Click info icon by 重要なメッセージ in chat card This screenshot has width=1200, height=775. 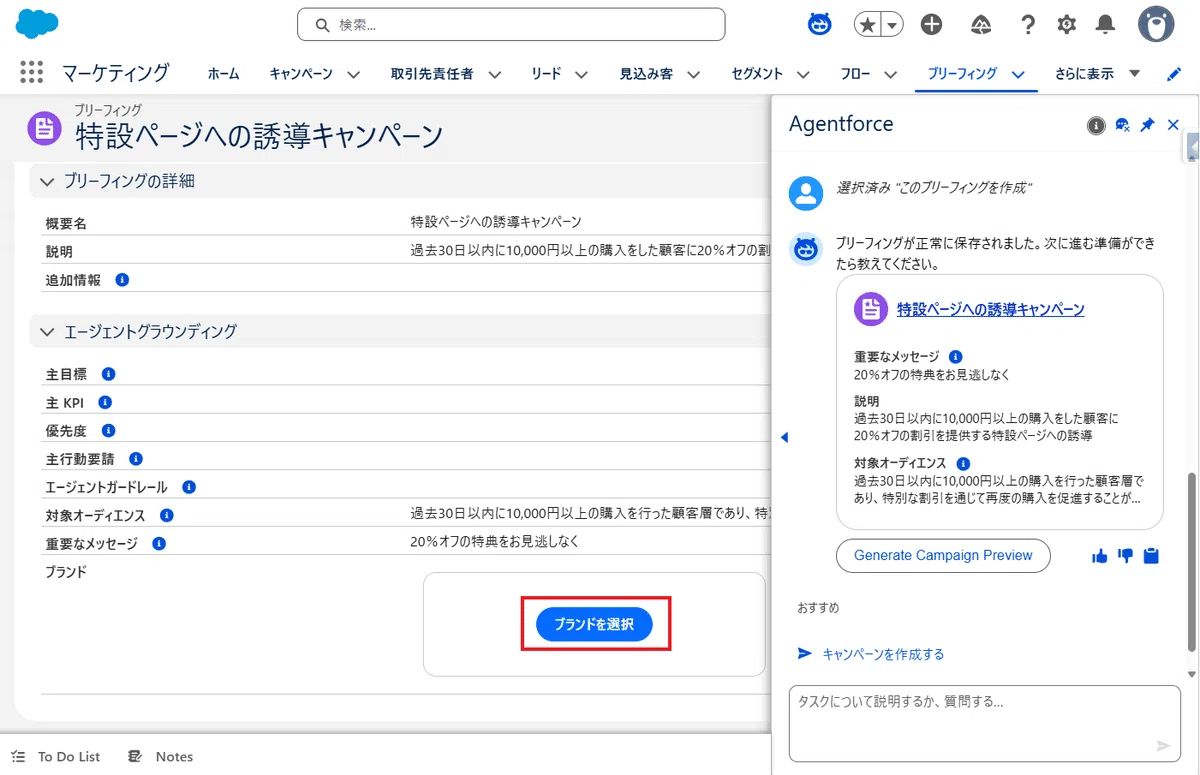tap(955, 356)
